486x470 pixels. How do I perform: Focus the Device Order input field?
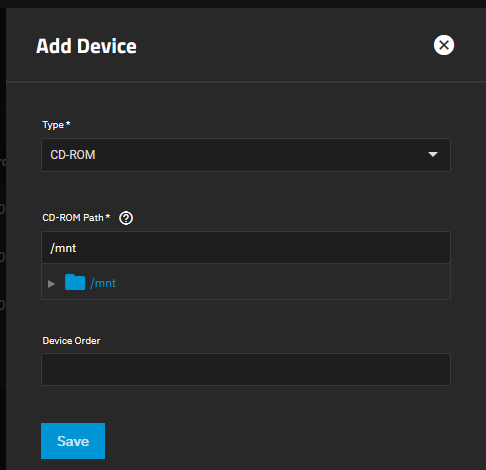246,369
